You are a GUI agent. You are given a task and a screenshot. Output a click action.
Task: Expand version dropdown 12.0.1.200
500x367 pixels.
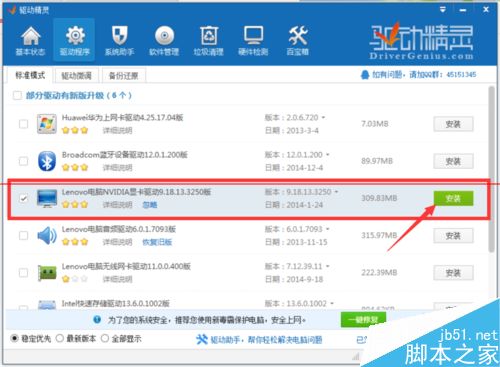point(328,155)
